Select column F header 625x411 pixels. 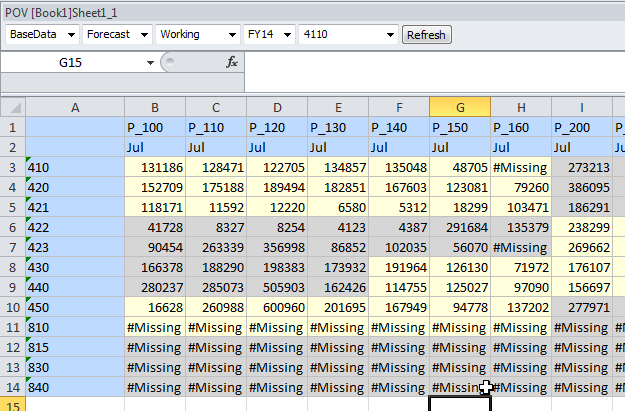pyautogui.click(x=399, y=107)
